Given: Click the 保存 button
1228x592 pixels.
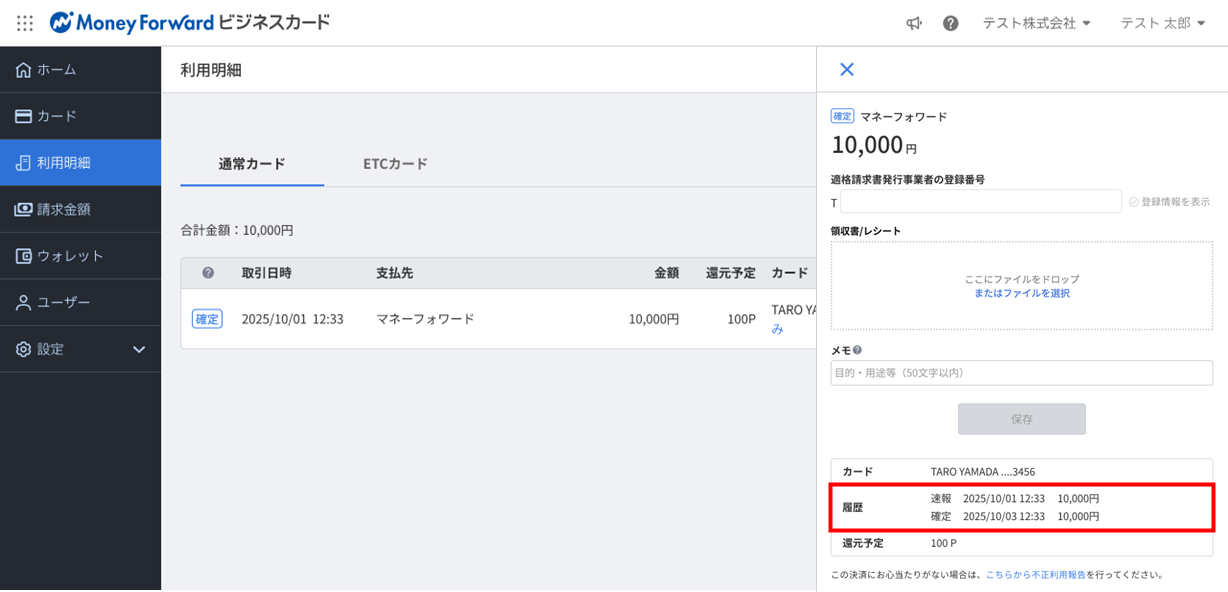Looking at the screenshot, I should [1021, 419].
